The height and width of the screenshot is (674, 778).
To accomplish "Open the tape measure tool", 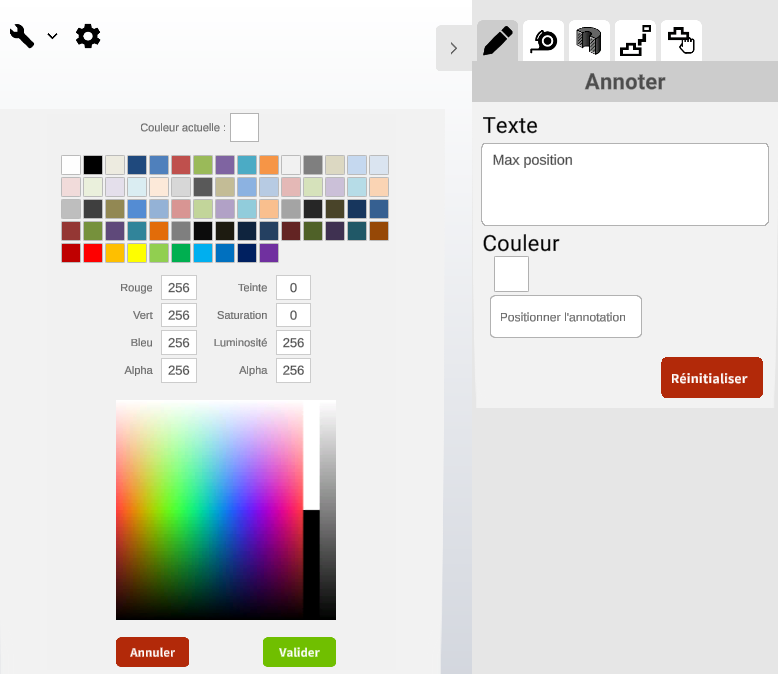I will 543,41.
